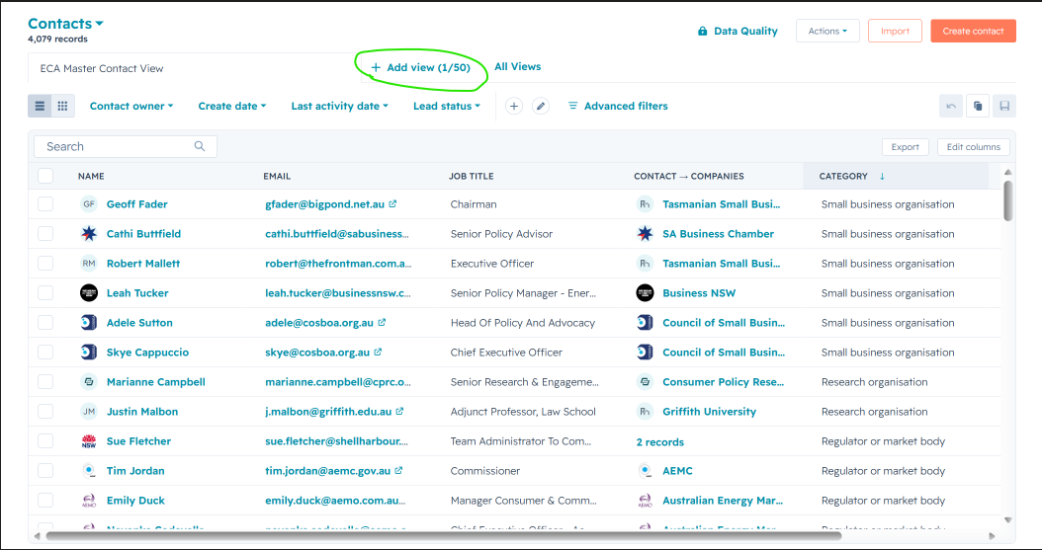
Task: Click the Create contact button
Action: click(x=973, y=31)
